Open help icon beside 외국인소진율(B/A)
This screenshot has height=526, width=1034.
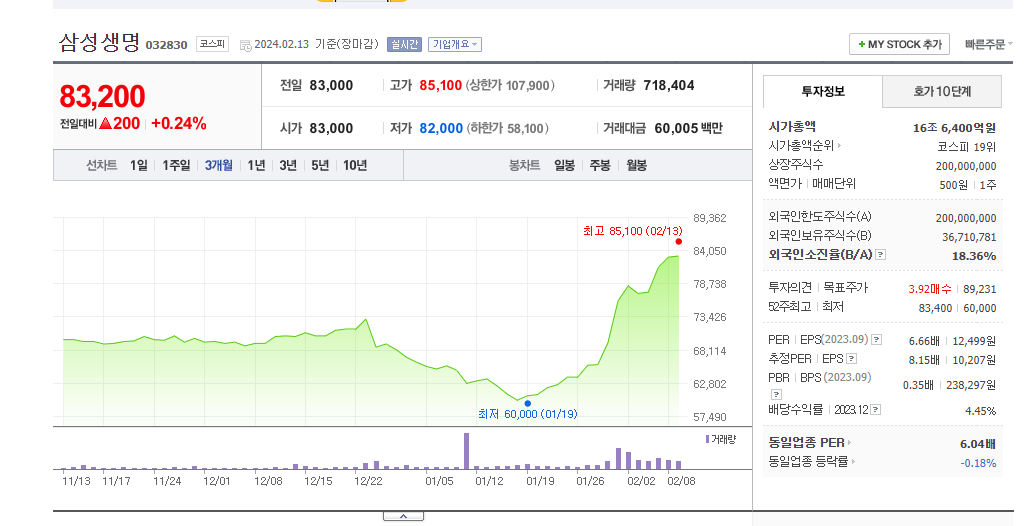click(x=880, y=254)
